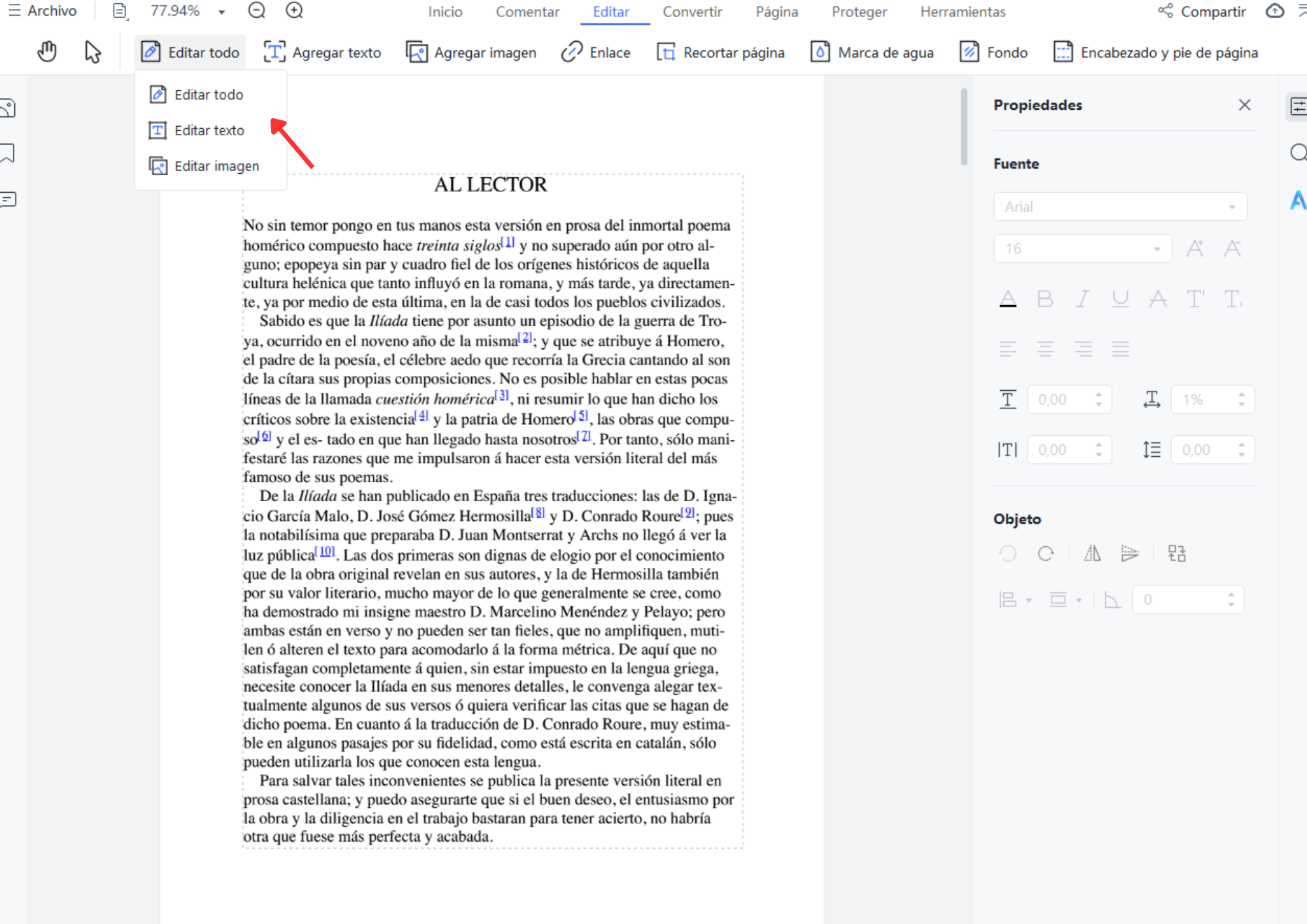The image size is (1307, 924).
Task: Choose Editar texto from dropdown menu
Action: coord(210,131)
